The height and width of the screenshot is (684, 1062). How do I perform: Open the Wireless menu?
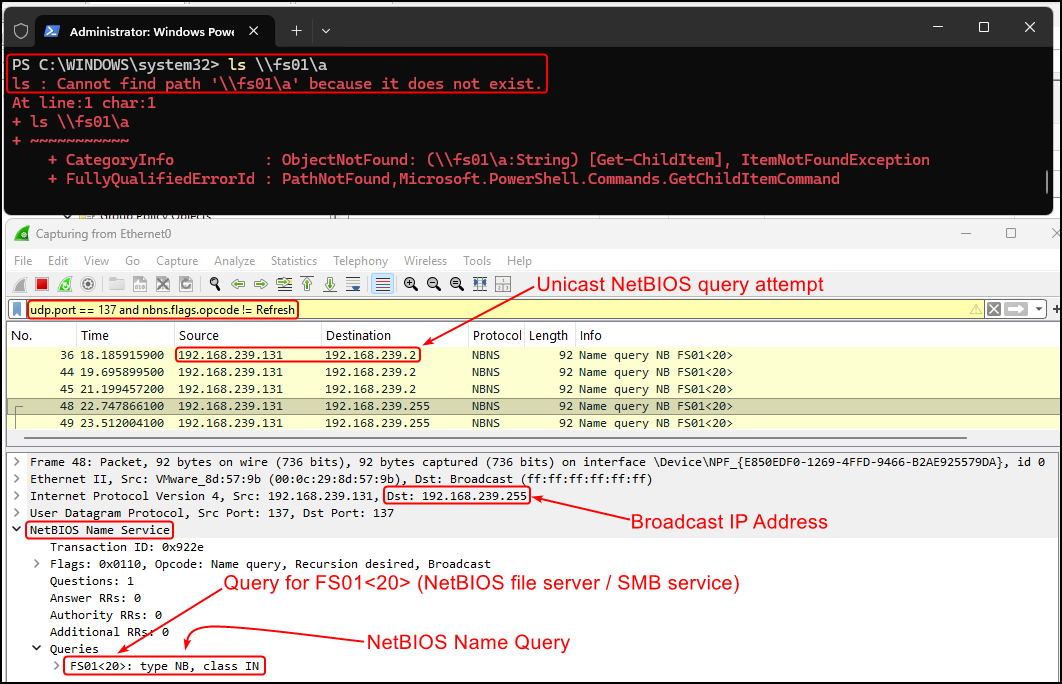click(x=425, y=261)
